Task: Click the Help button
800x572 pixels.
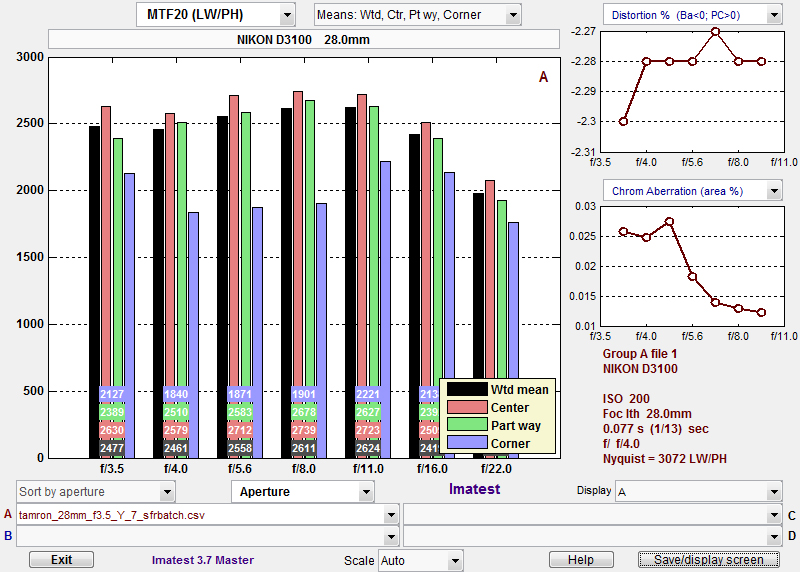Action: pyautogui.click(x=581, y=560)
